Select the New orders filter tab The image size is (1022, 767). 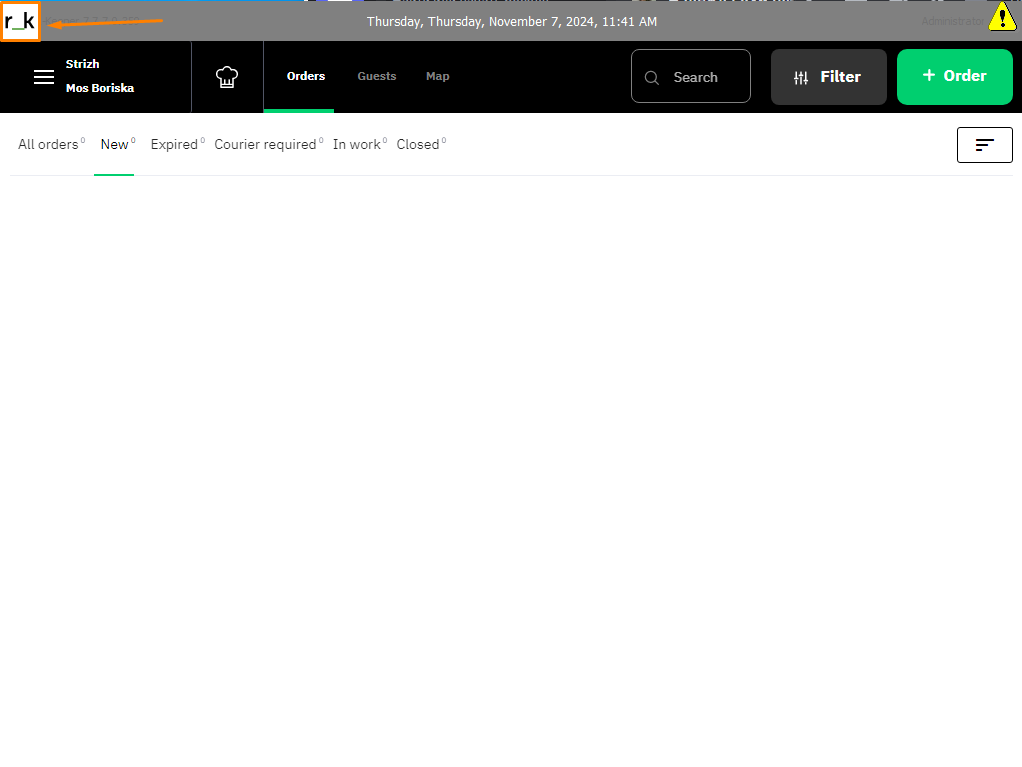[115, 145]
